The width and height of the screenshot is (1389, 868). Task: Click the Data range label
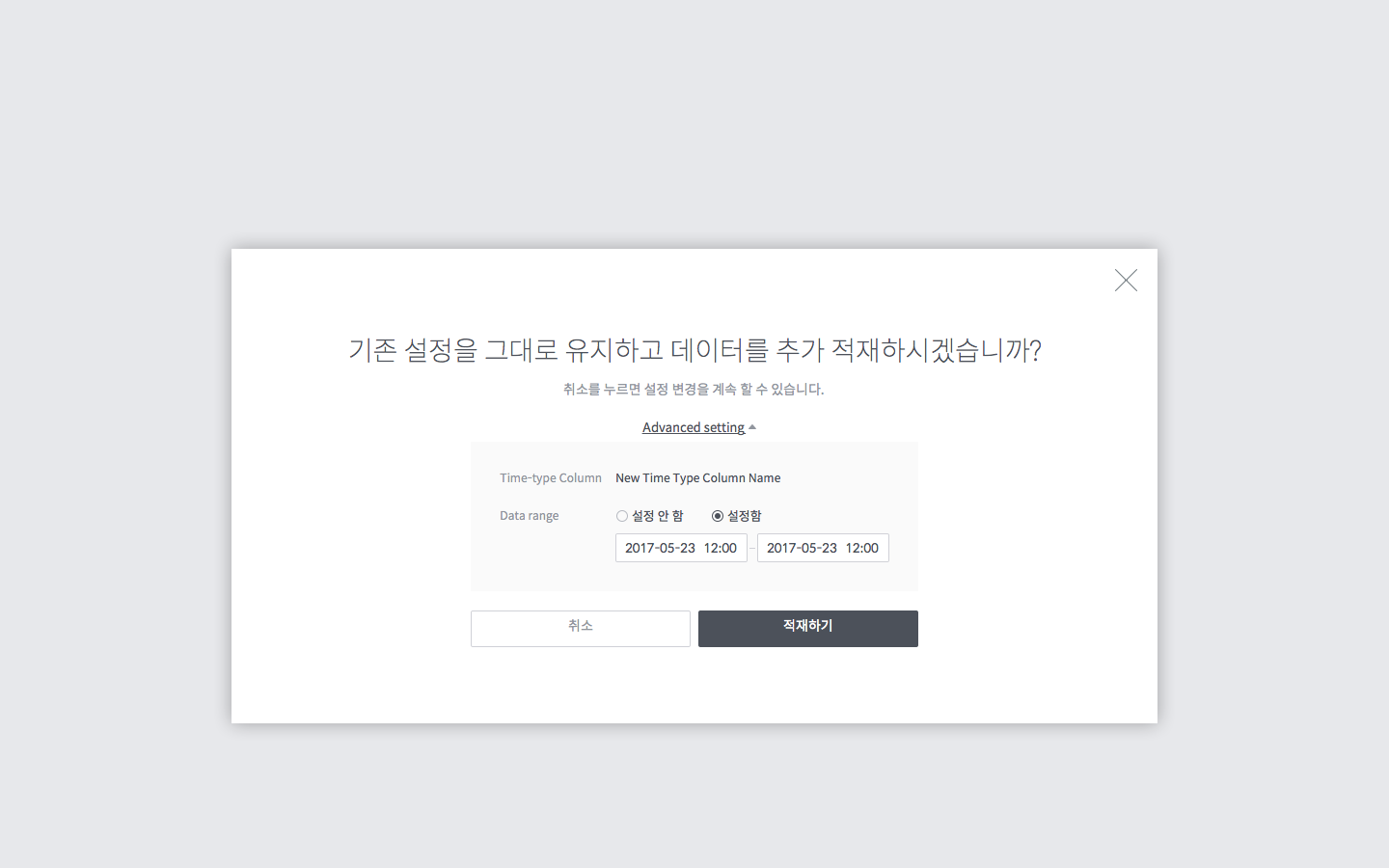529,515
